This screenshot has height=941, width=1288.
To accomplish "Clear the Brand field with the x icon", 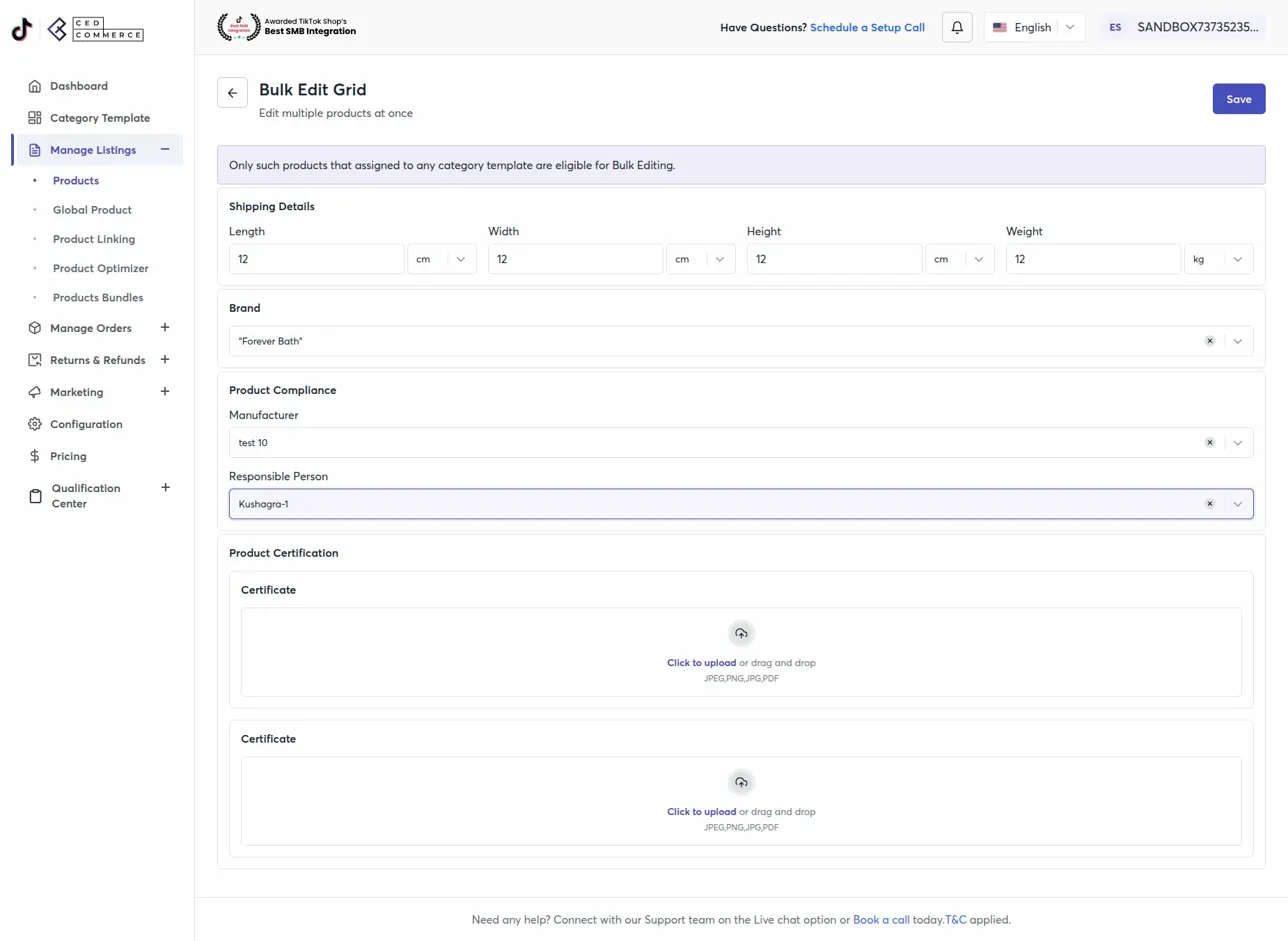I will [1210, 341].
